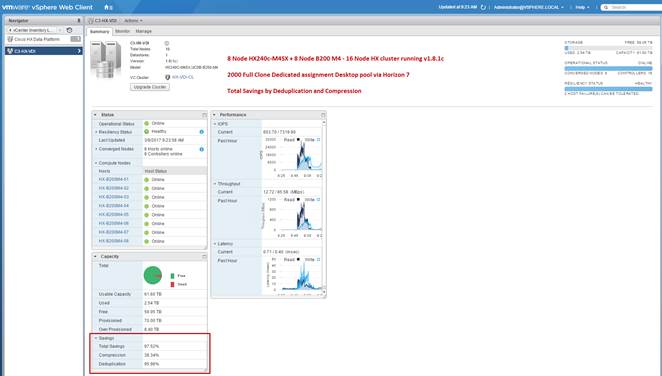Refresh the vSphere Web Client data
This screenshot has height=376, width=662.
click(483, 7)
